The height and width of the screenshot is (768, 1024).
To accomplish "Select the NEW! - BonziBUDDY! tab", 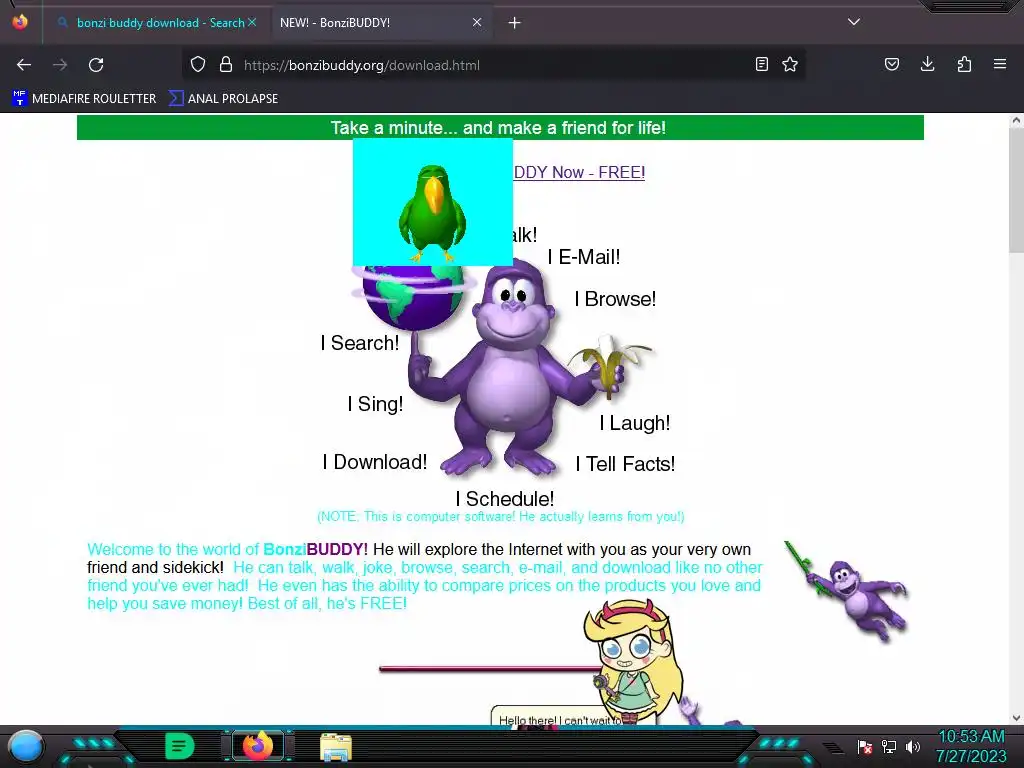I will (381, 23).
